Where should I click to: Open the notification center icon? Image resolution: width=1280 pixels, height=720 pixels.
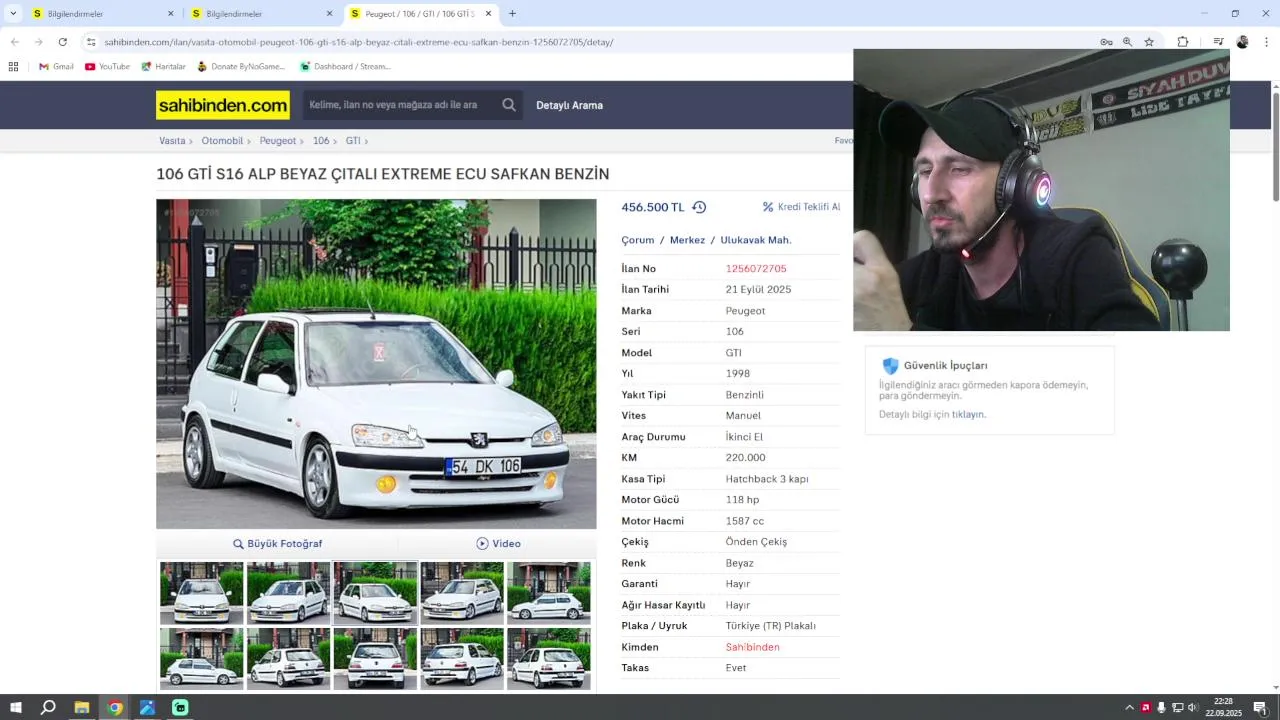(x=1262, y=708)
